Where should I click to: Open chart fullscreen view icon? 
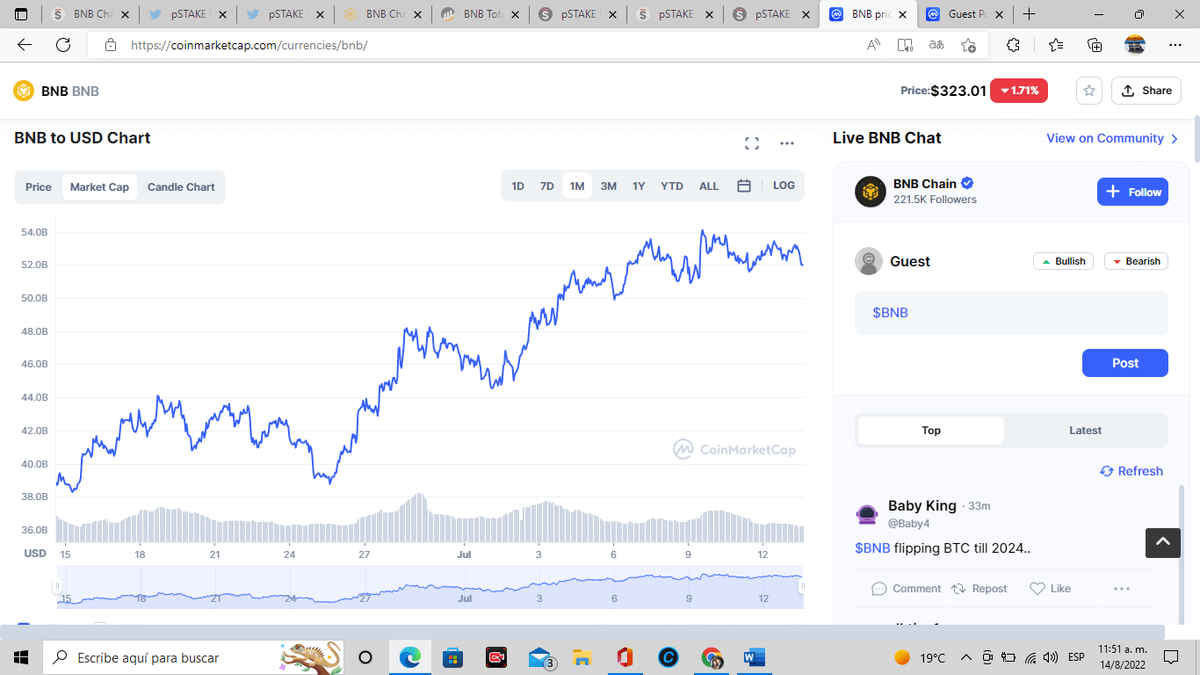[x=753, y=143]
